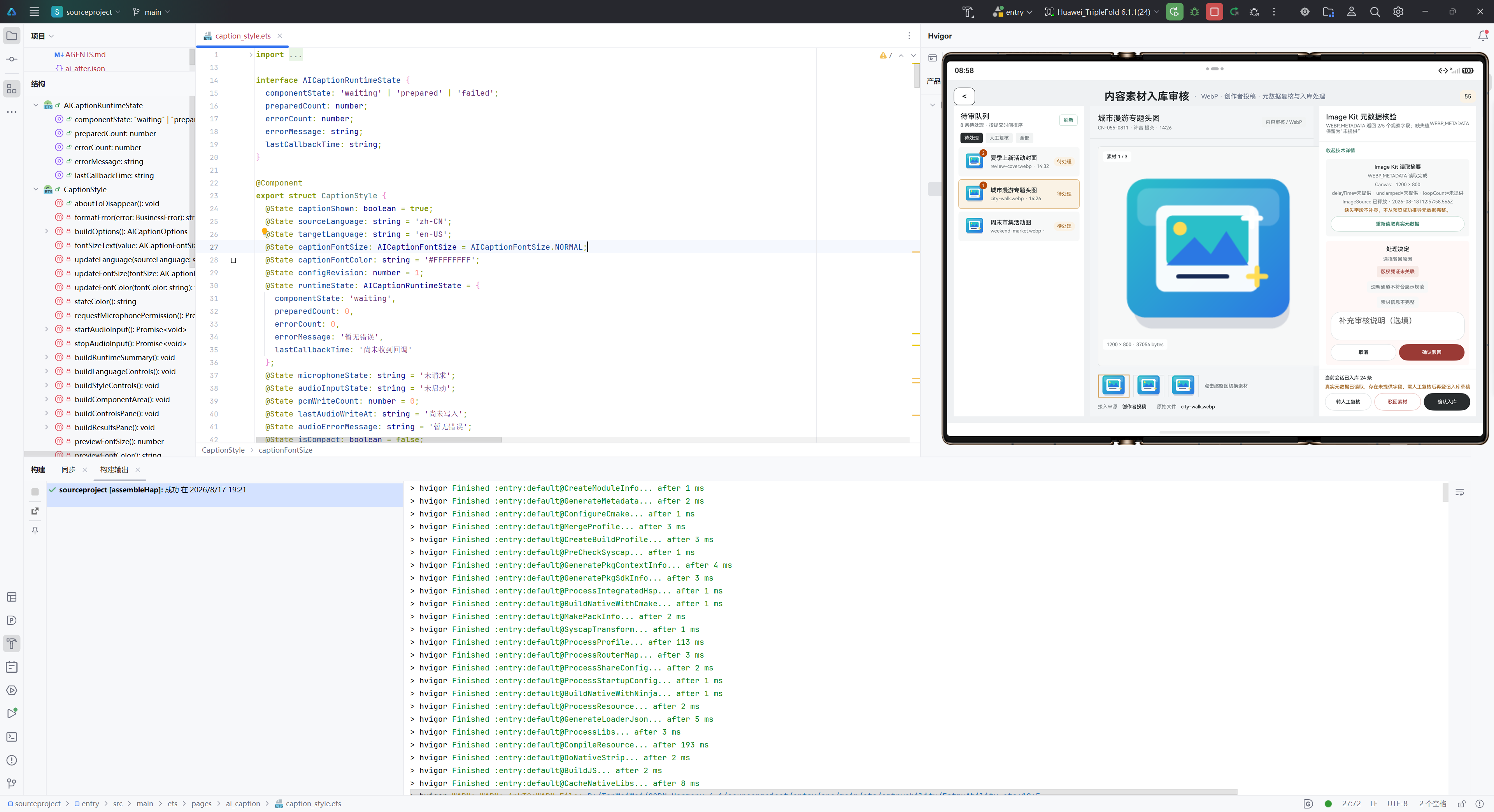Click the crosshair target icon in top toolbar

coord(1305,12)
